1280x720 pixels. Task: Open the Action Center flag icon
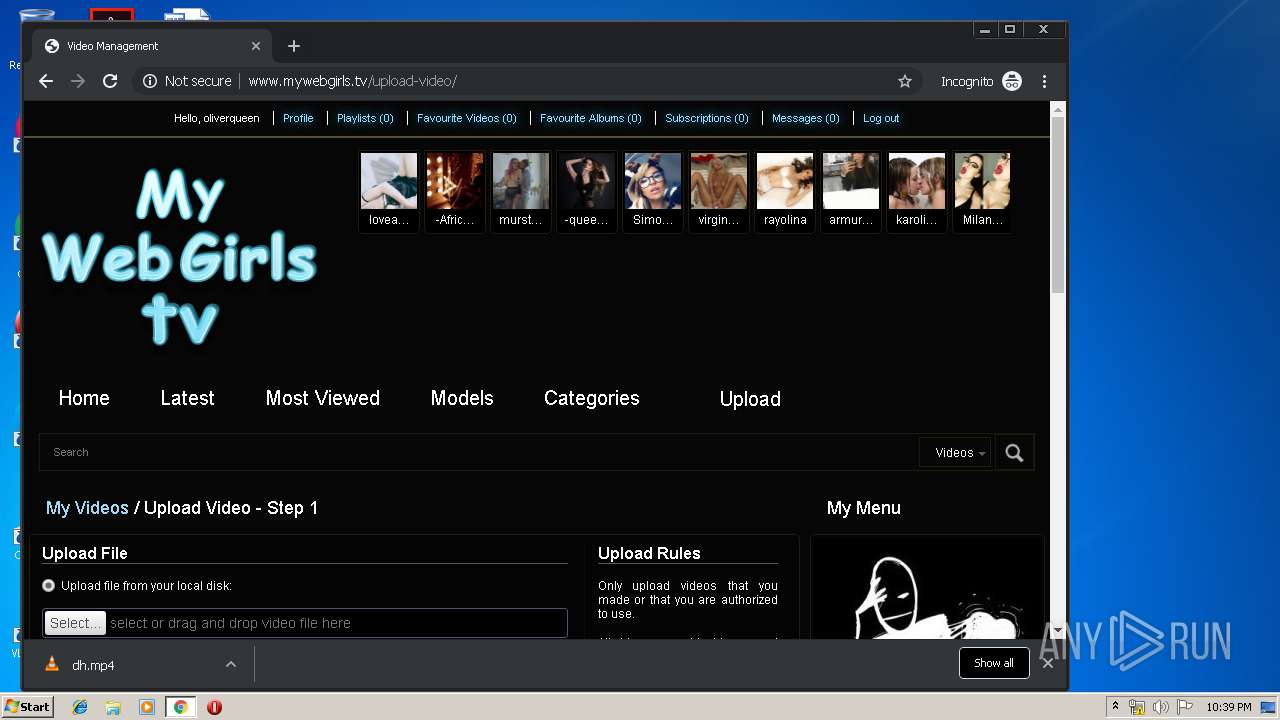pyautogui.click(x=1184, y=707)
